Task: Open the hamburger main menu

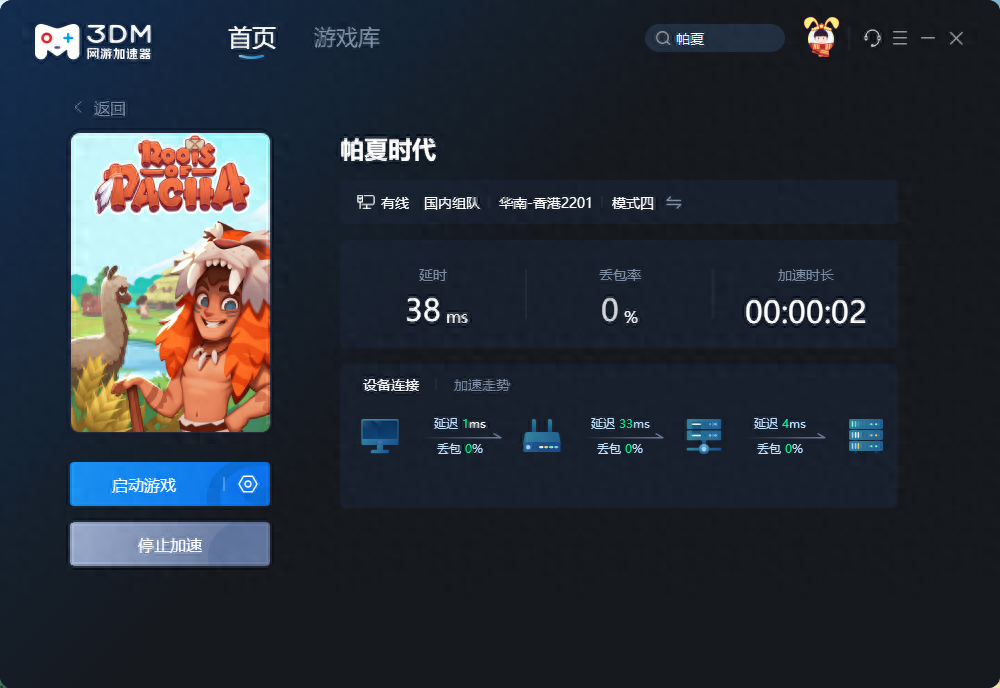Action: pyautogui.click(x=900, y=38)
